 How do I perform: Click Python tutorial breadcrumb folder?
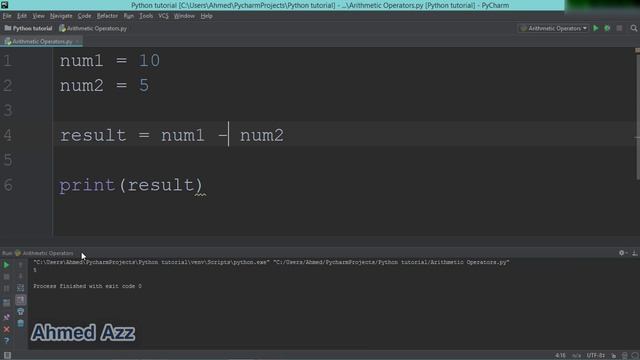coord(28,28)
